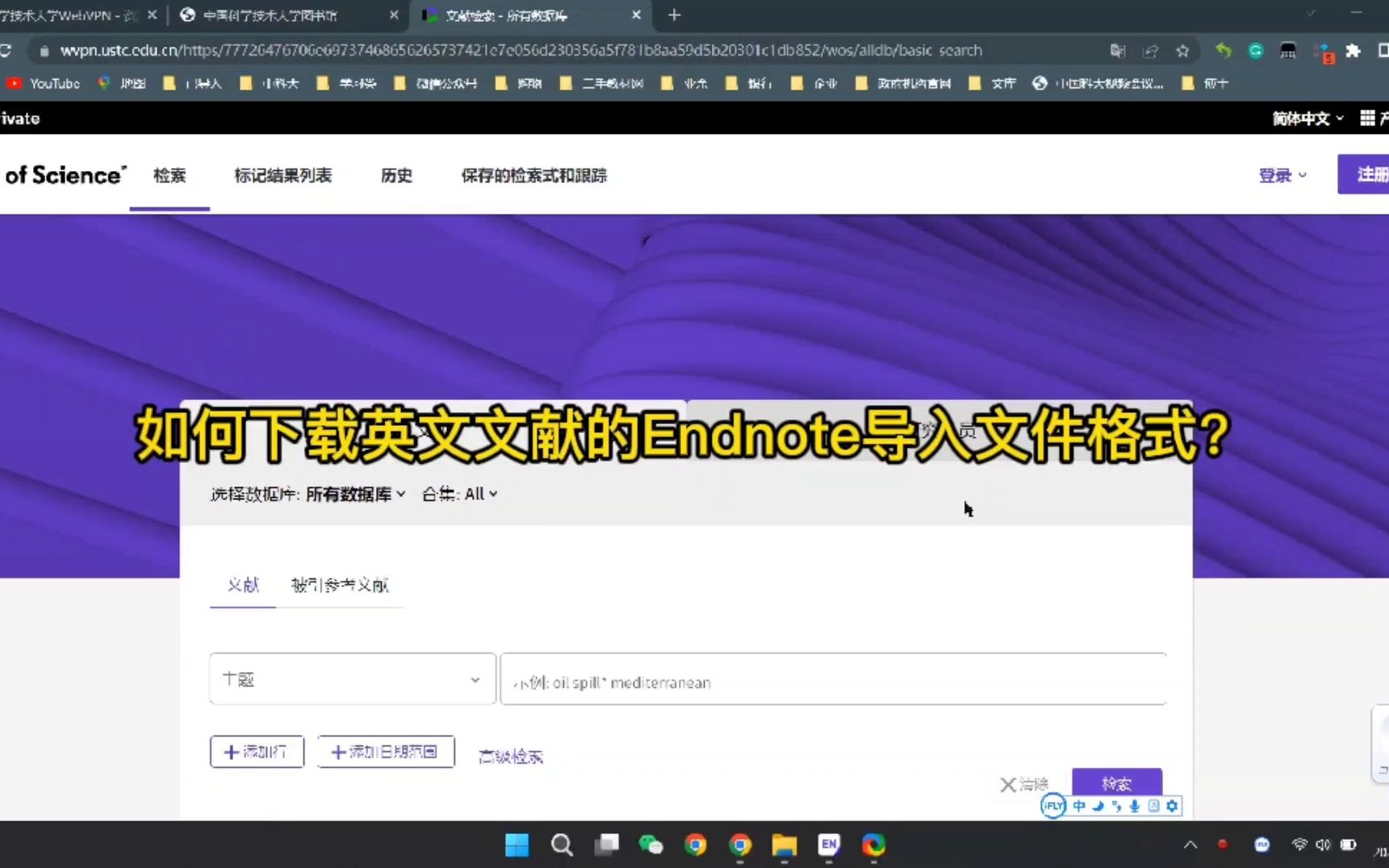
Task: Select the 文献 search tab
Action: click(243, 585)
